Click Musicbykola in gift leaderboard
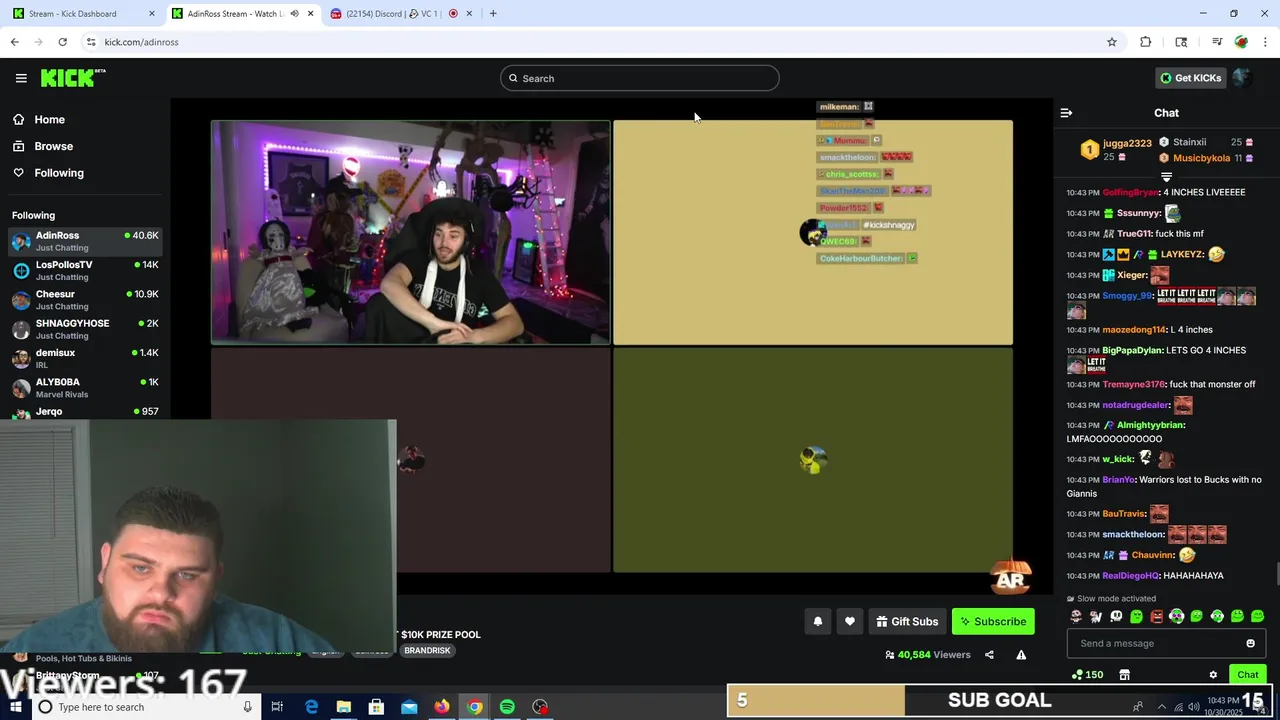Viewport: 1280px width, 720px height. (x=1201, y=158)
